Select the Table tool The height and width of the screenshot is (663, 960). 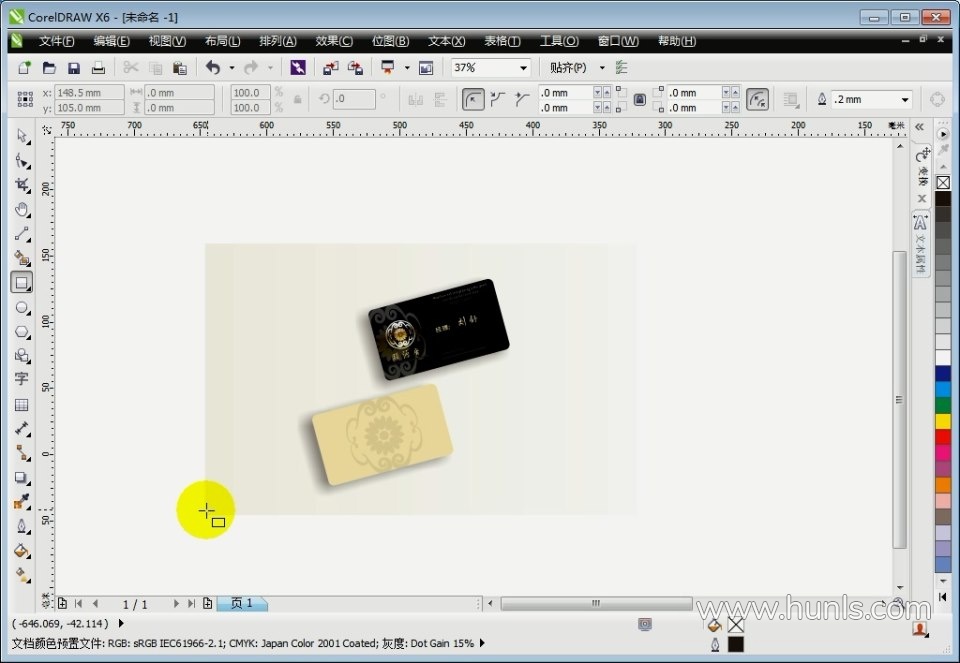(21, 405)
